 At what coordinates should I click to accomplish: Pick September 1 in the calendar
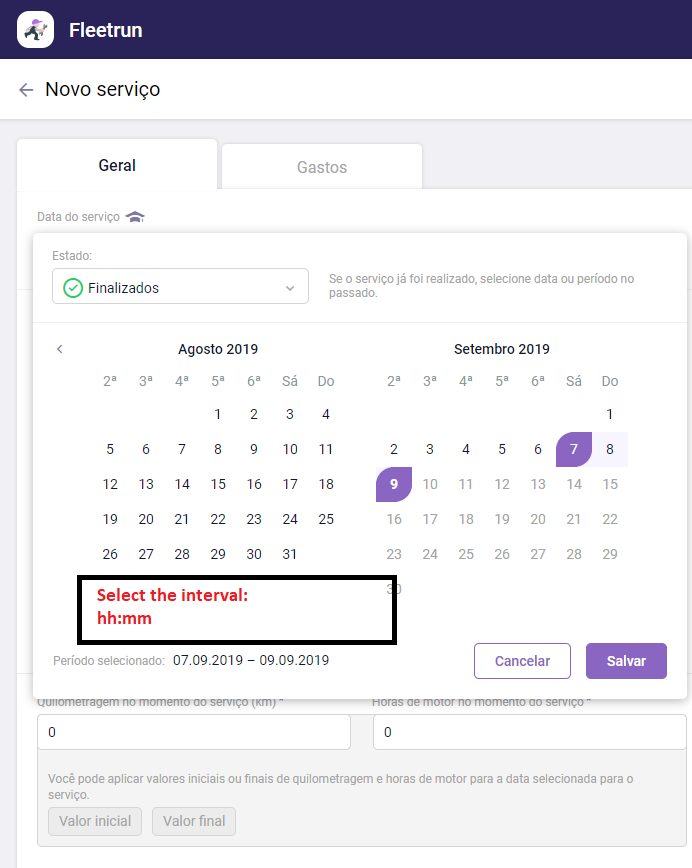pos(610,414)
